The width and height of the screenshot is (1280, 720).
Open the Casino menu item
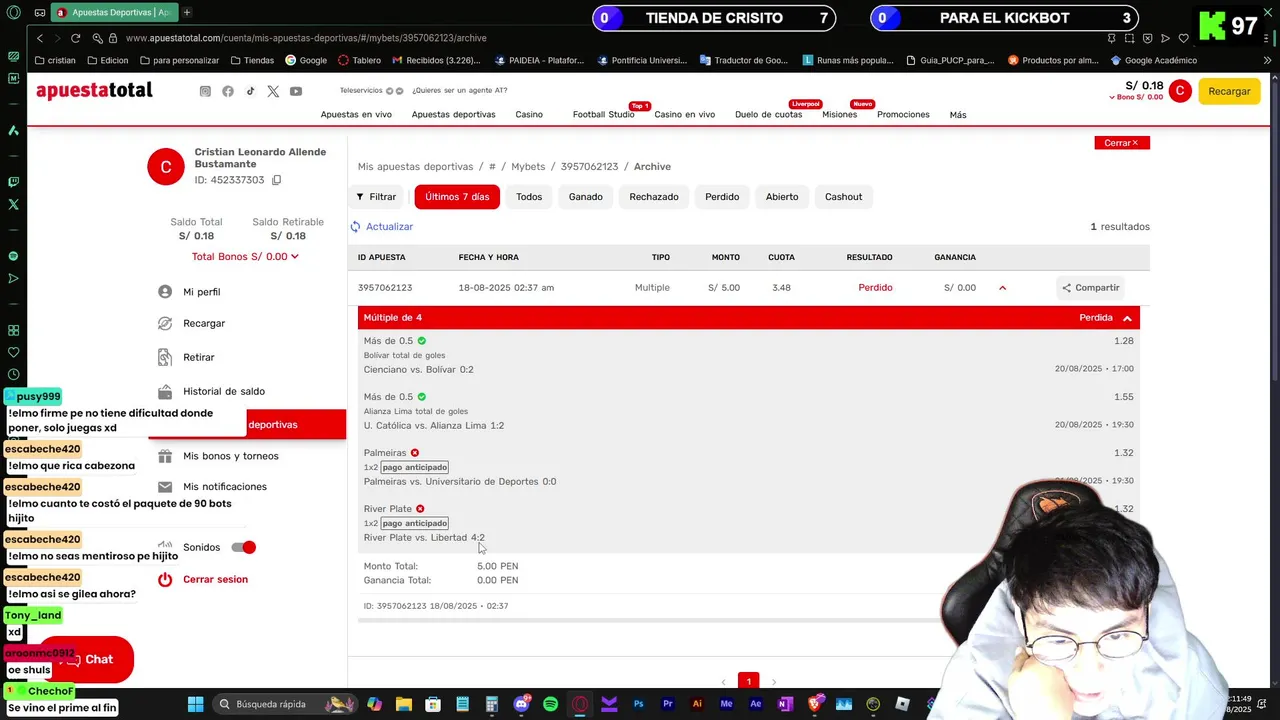[529, 114]
